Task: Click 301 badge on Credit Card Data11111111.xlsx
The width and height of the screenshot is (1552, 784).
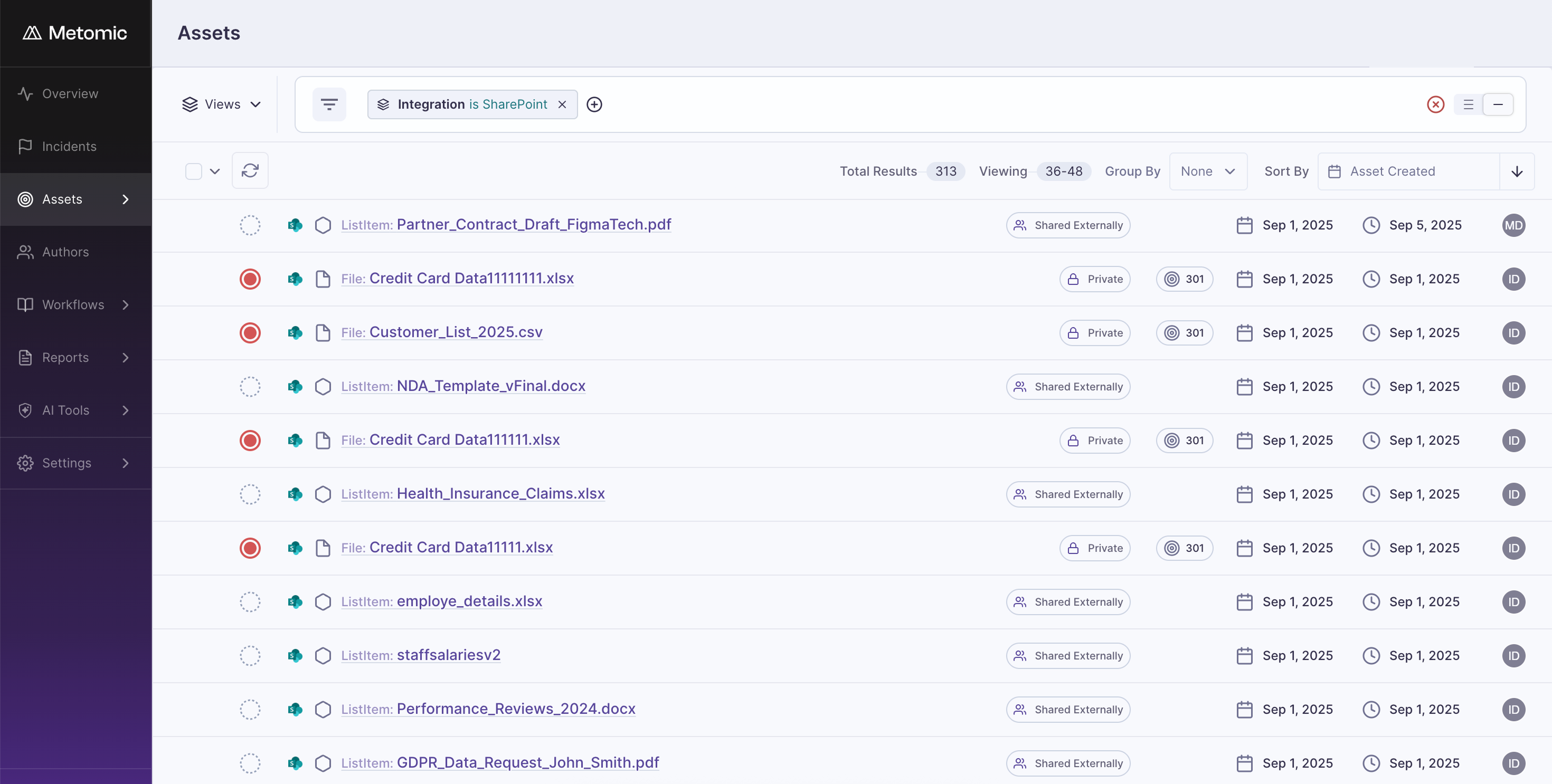Action: pyautogui.click(x=1185, y=279)
